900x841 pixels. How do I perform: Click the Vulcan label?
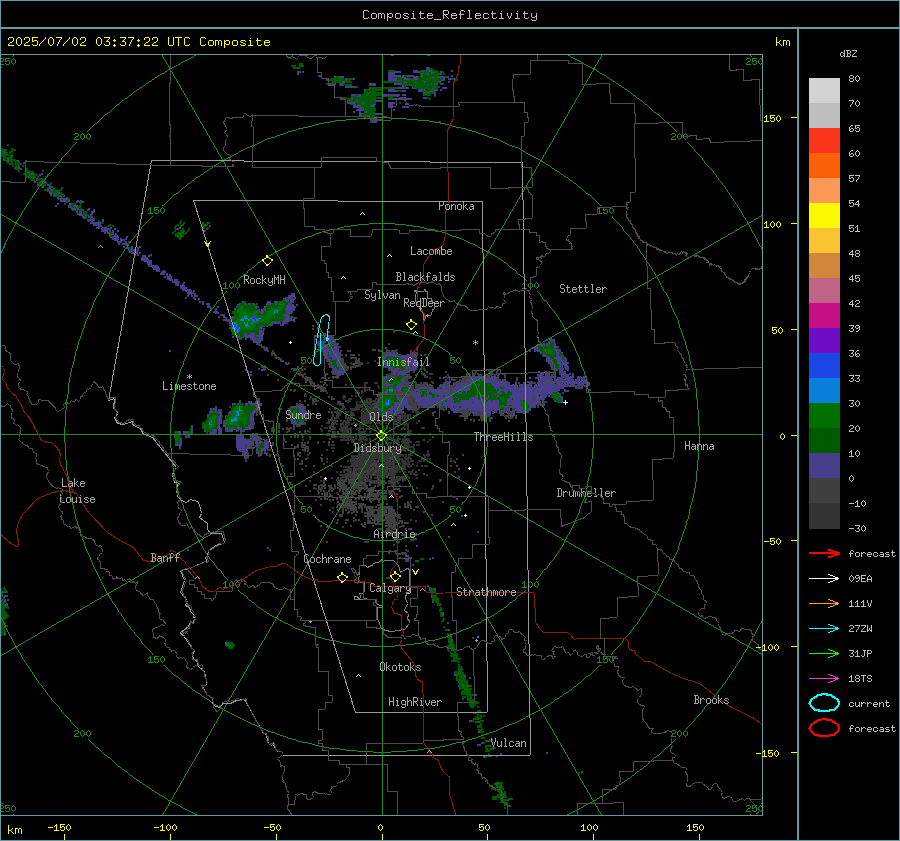[509, 743]
